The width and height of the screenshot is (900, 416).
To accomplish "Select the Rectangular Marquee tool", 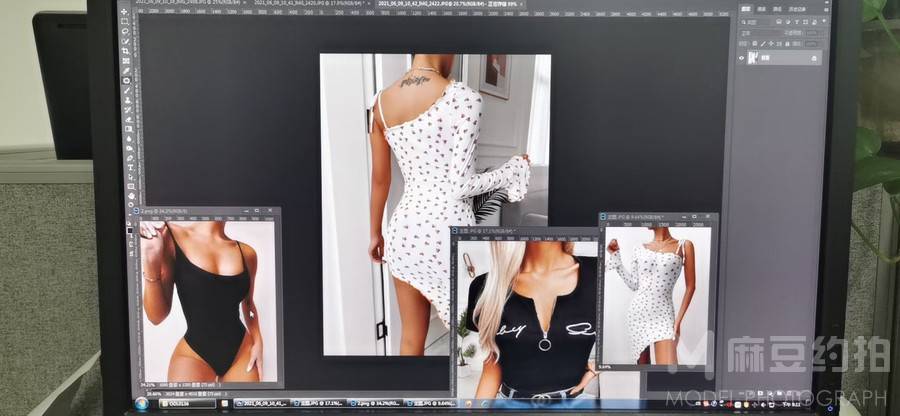I will (x=125, y=22).
